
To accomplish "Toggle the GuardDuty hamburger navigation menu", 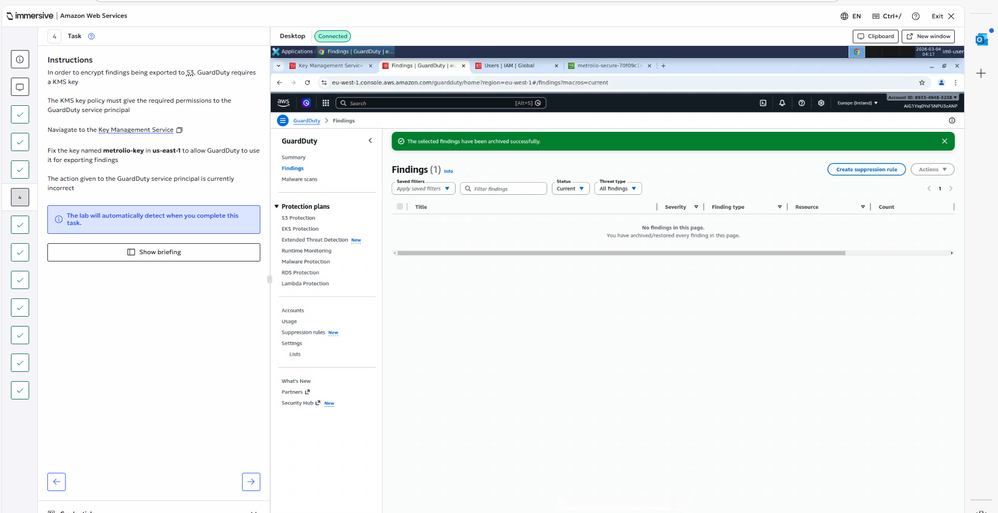I will pyautogui.click(x=283, y=120).
